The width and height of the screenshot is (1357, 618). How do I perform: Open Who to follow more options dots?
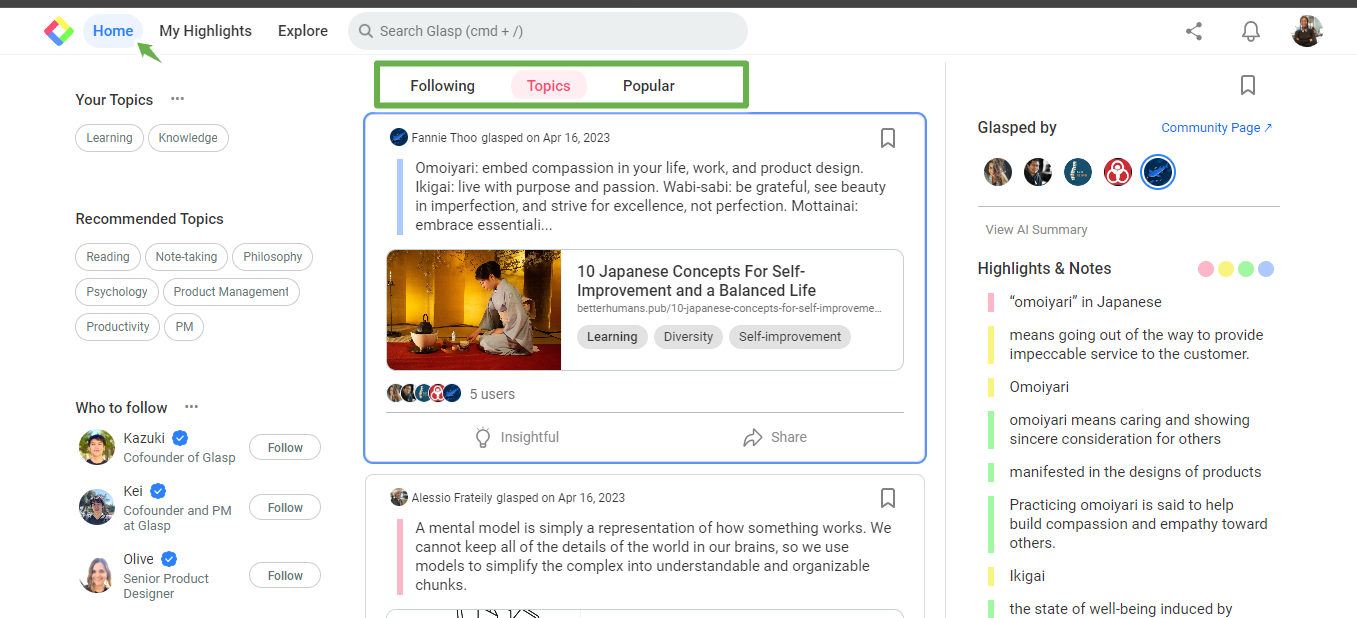click(x=192, y=407)
